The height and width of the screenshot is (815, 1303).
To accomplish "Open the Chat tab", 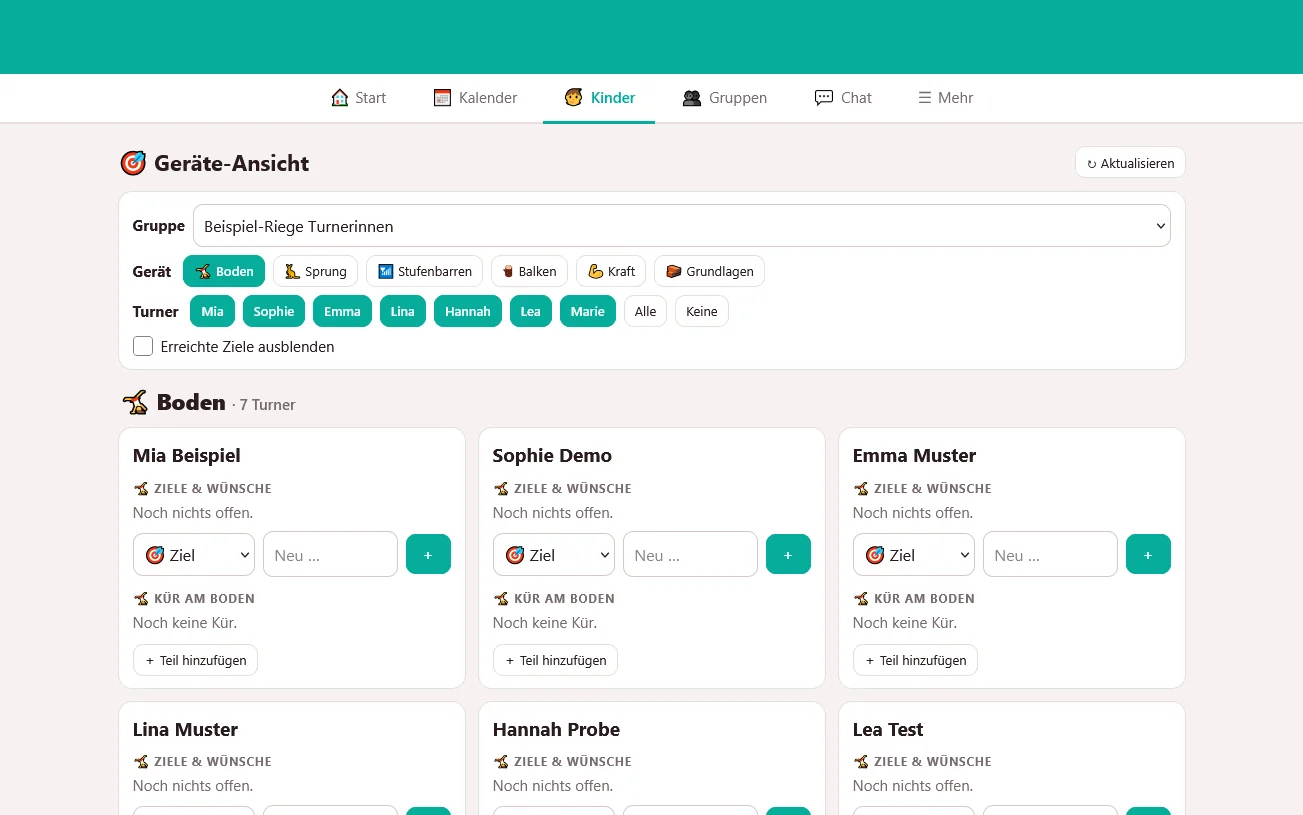I will point(843,98).
